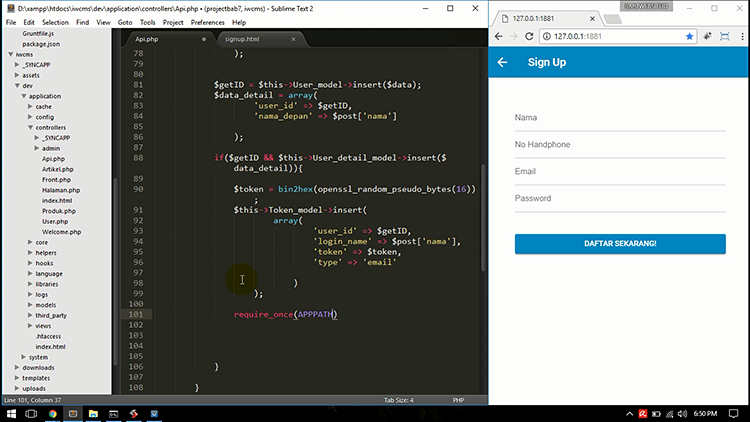
Task: Click unsaved dot on Api.php tab
Action: coord(204,39)
